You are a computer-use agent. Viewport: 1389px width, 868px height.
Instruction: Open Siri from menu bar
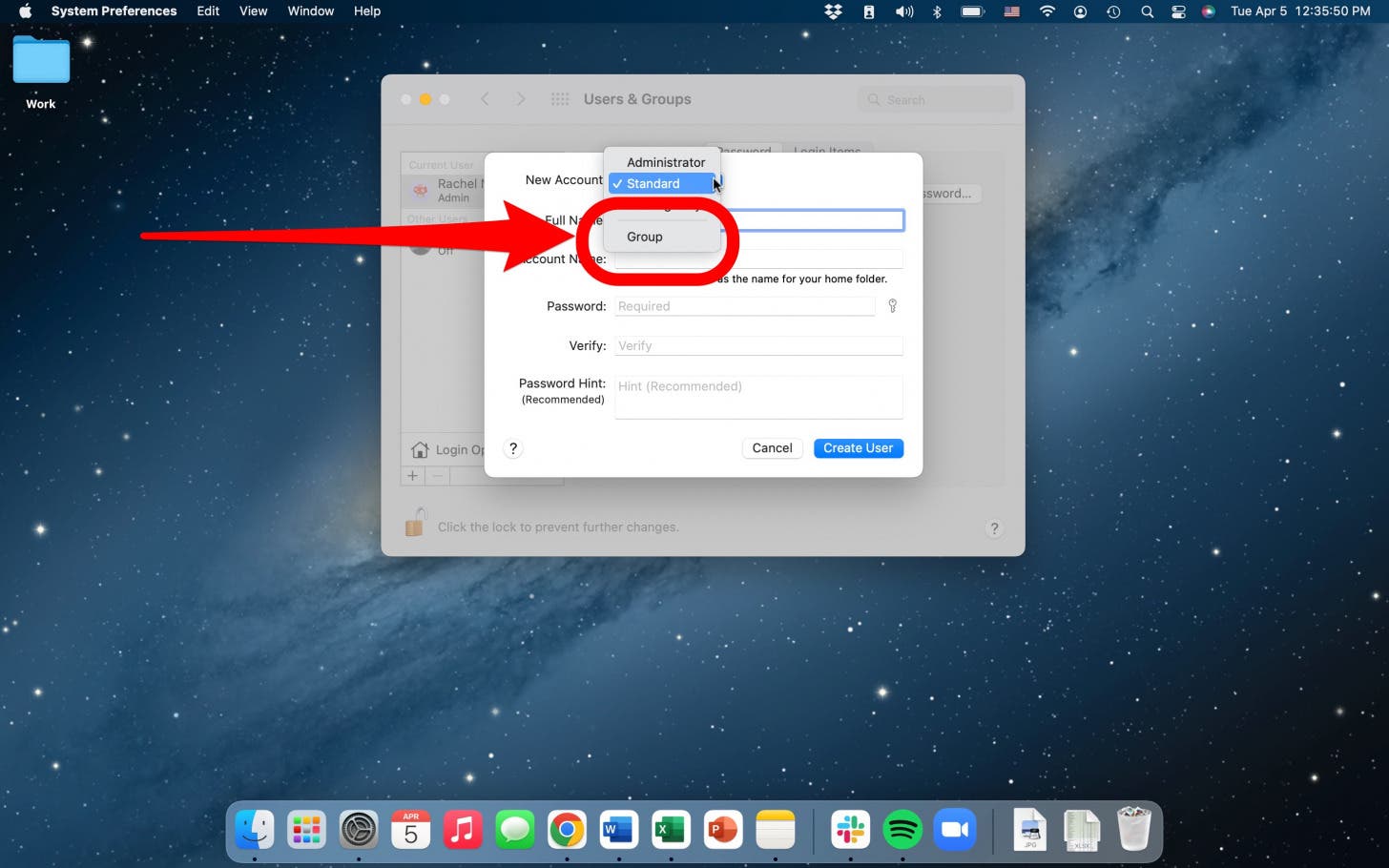coord(1209,11)
